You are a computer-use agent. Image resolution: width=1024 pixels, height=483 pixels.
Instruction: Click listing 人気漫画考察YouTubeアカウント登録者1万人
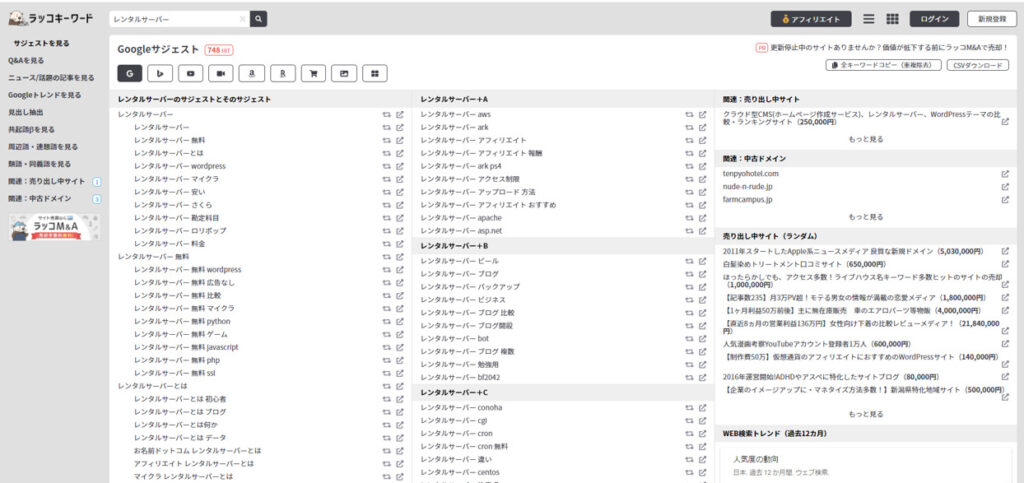click(814, 344)
